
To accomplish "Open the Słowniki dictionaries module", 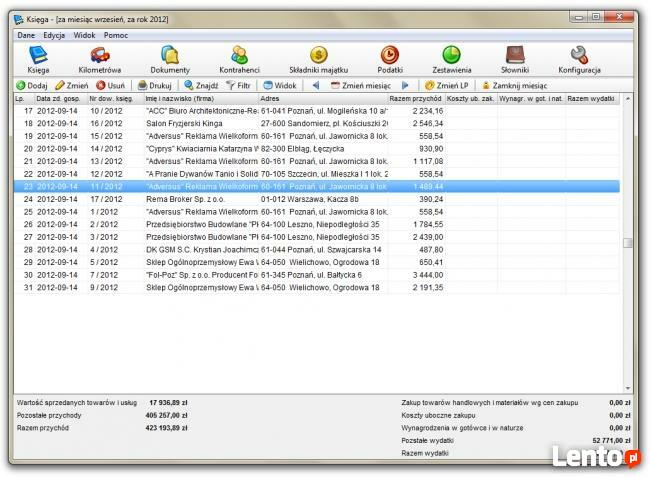I will click(515, 59).
